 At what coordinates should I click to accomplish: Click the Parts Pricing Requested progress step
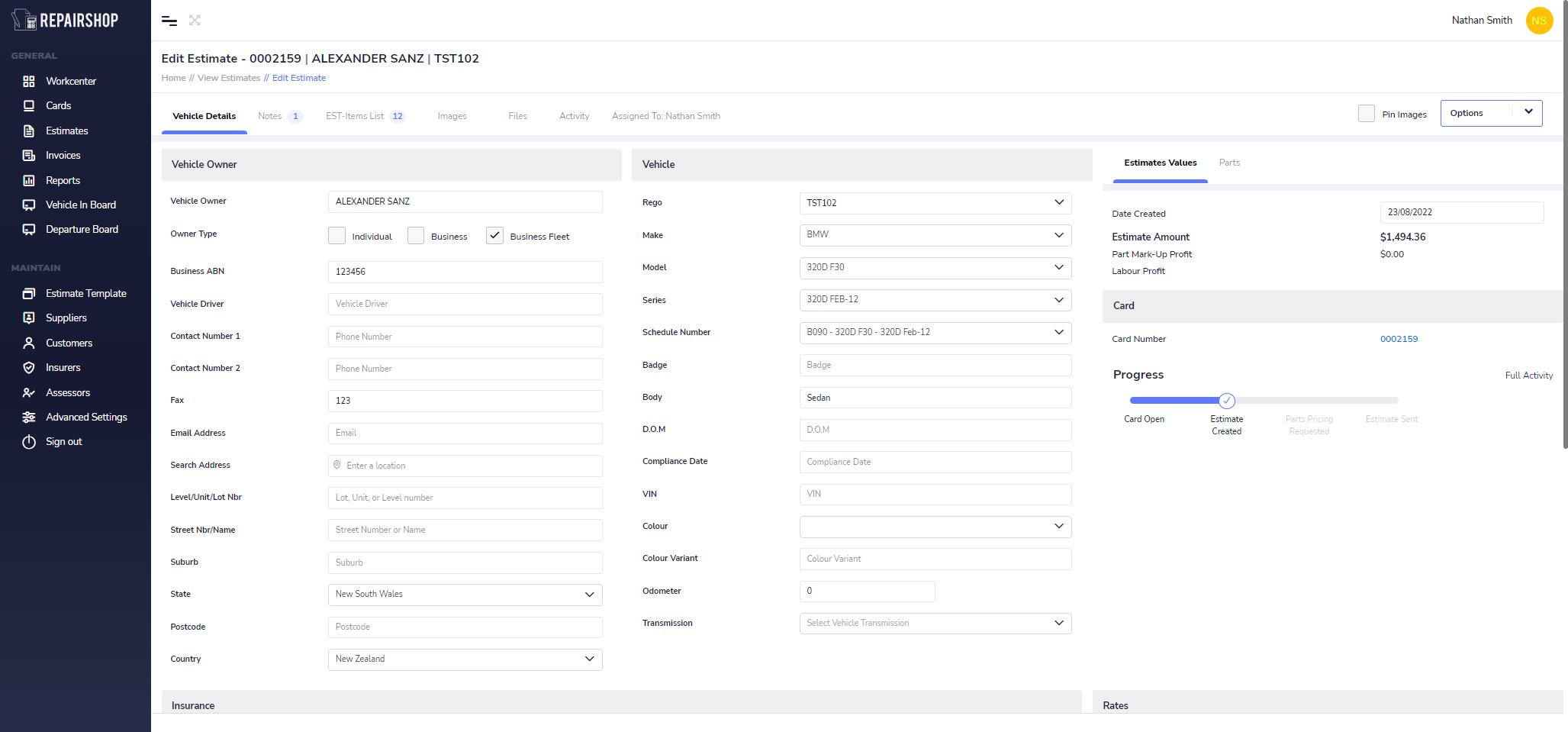tap(1309, 425)
